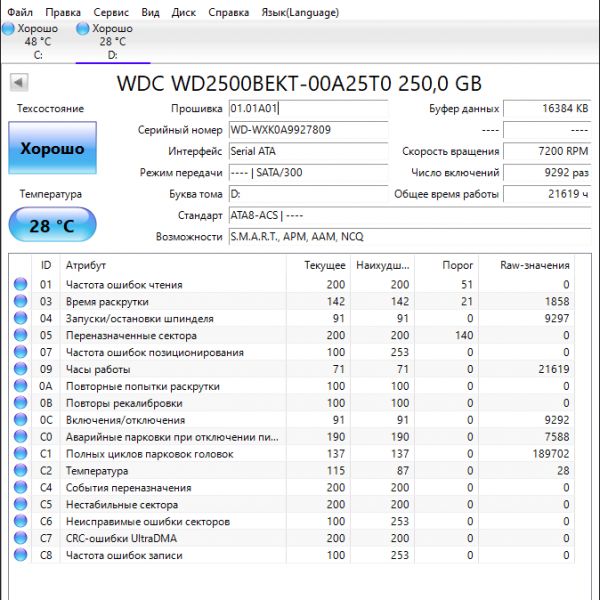Click the Хорошо health status button
This screenshot has height=600, width=600.
[x=52, y=148]
